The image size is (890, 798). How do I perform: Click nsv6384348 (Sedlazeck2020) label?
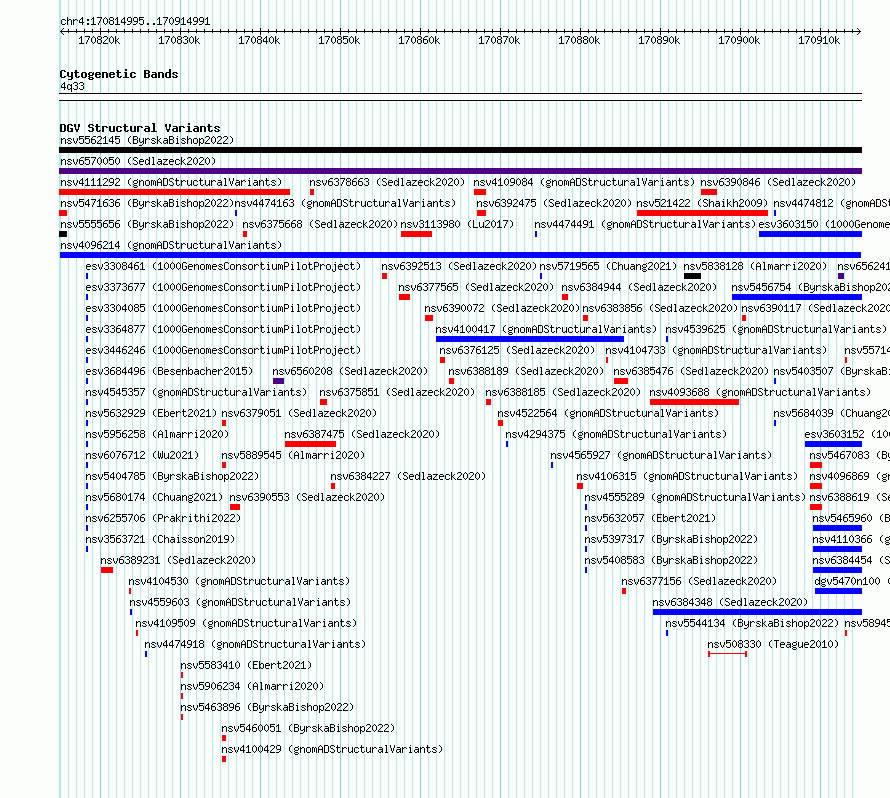pos(730,602)
